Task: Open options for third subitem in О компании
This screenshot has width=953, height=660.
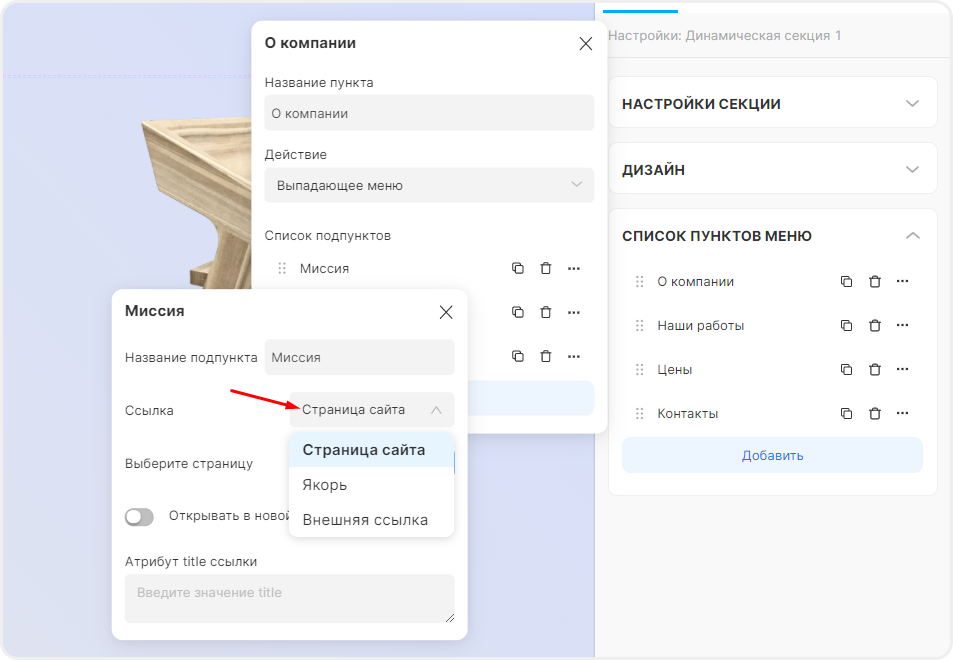Action: click(x=574, y=356)
